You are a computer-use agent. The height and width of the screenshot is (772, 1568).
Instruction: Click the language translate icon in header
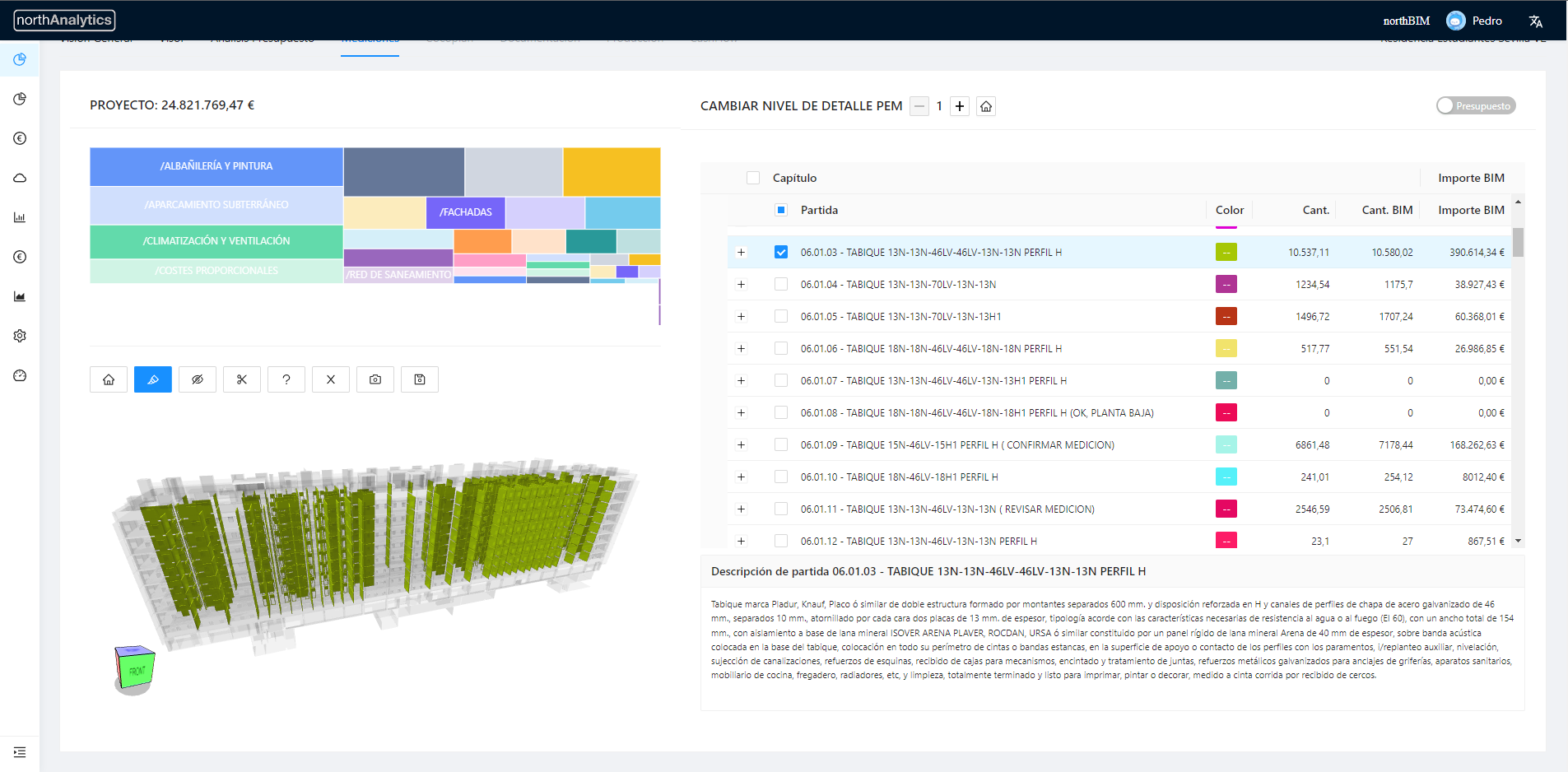coord(1535,21)
